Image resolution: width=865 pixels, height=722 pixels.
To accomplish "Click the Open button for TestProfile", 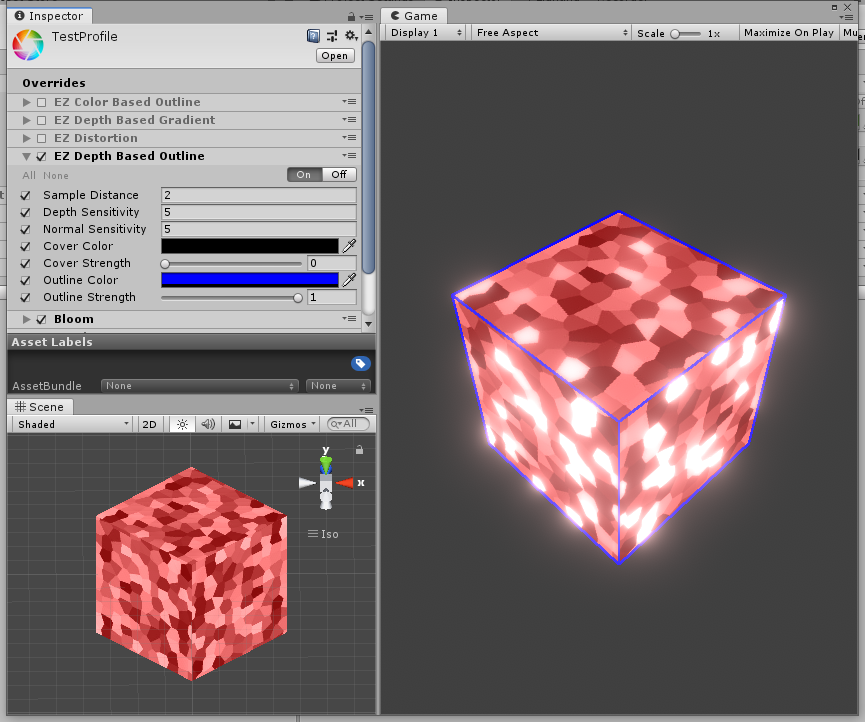I will pos(335,56).
